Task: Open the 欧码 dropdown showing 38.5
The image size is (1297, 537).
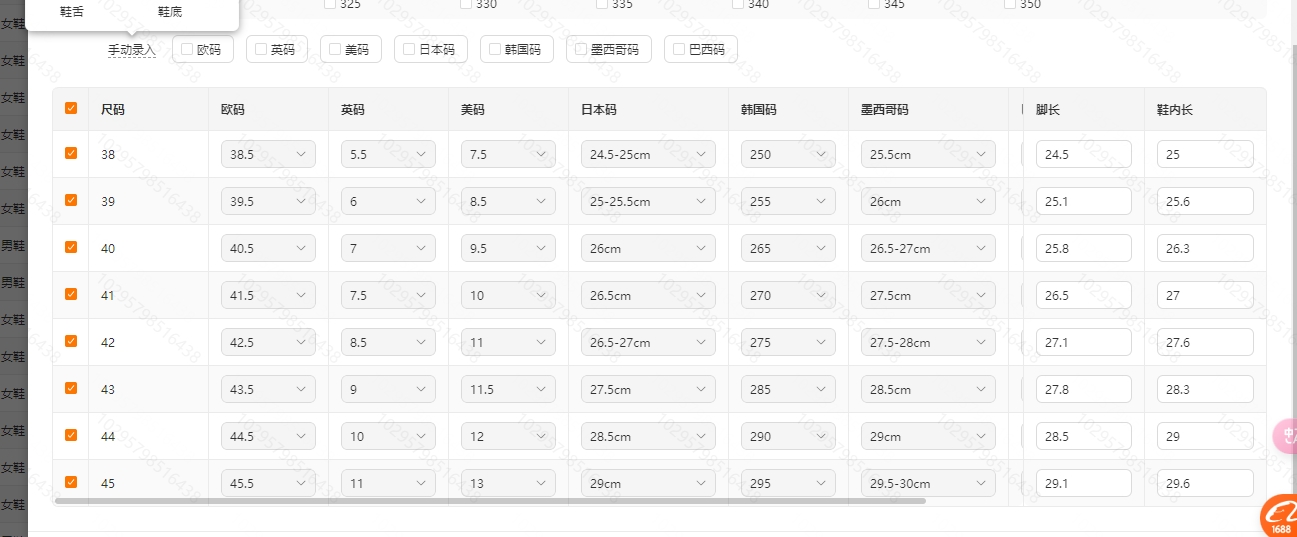Action: click(268, 154)
